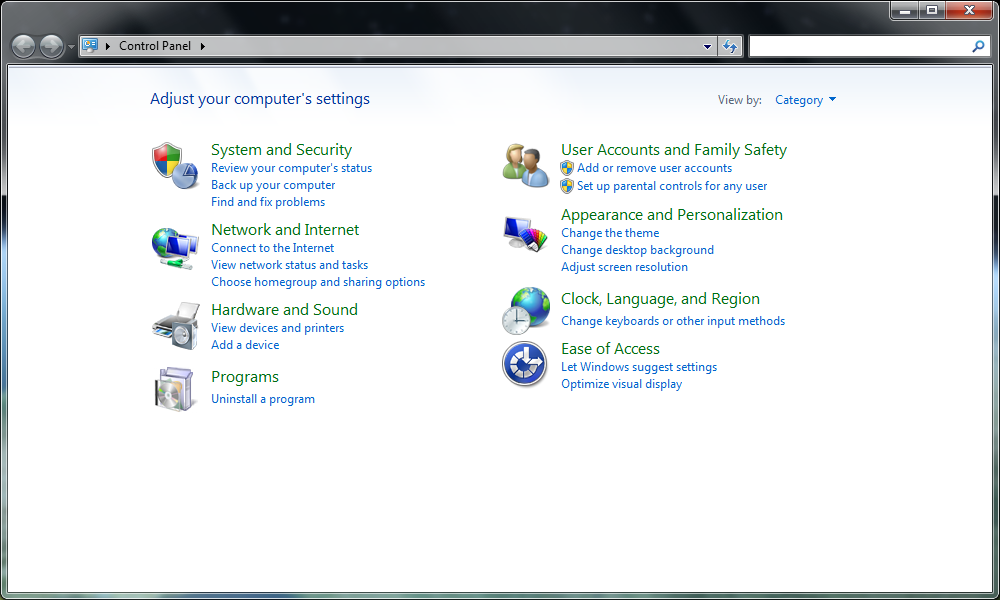Click Uninstall a program
Image resolution: width=1000 pixels, height=600 pixels.
(263, 399)
